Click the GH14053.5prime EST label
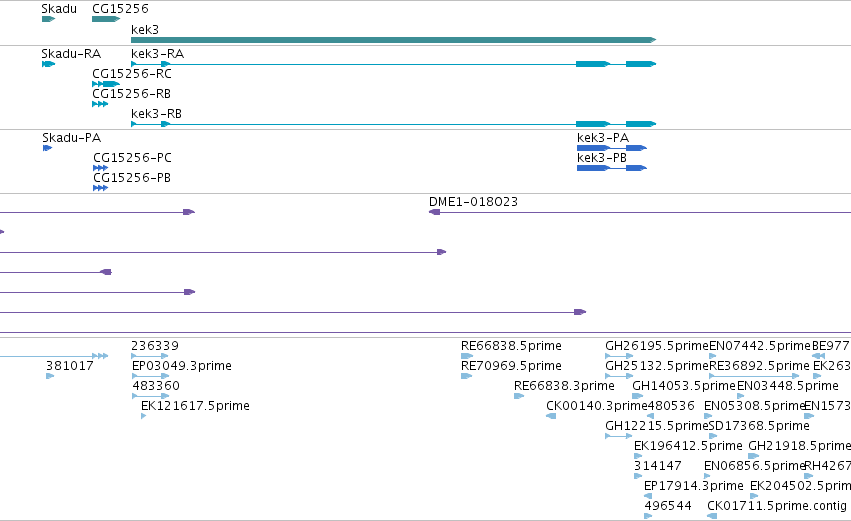This screenshot has height=521, width=851. pos(684,386)
